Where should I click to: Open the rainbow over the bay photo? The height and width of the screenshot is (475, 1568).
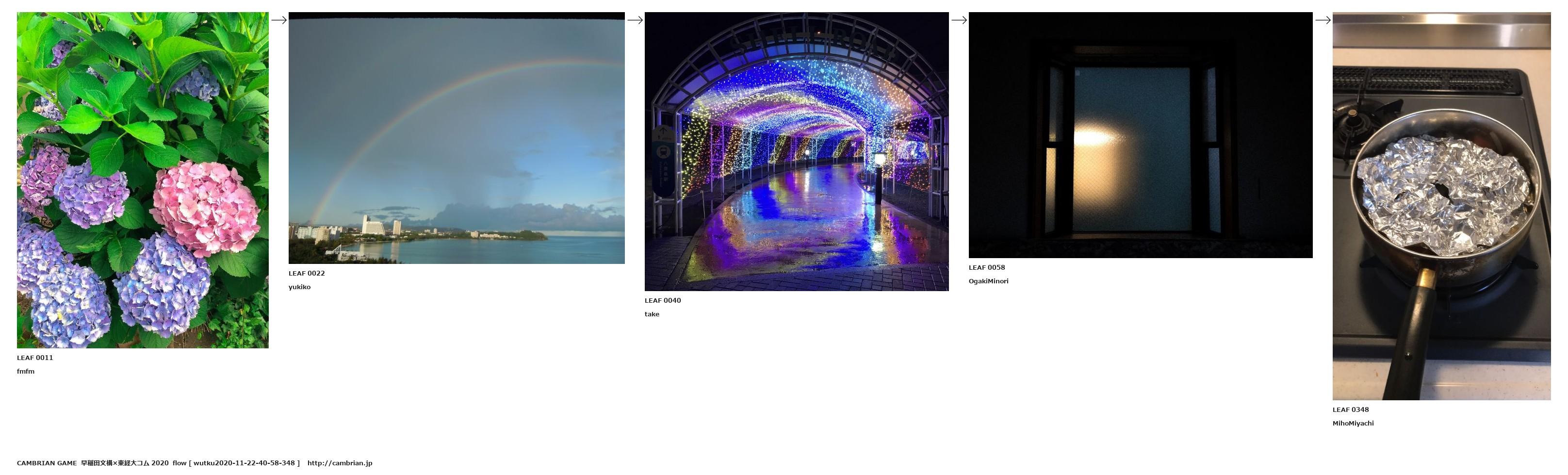tap(456, 138)
